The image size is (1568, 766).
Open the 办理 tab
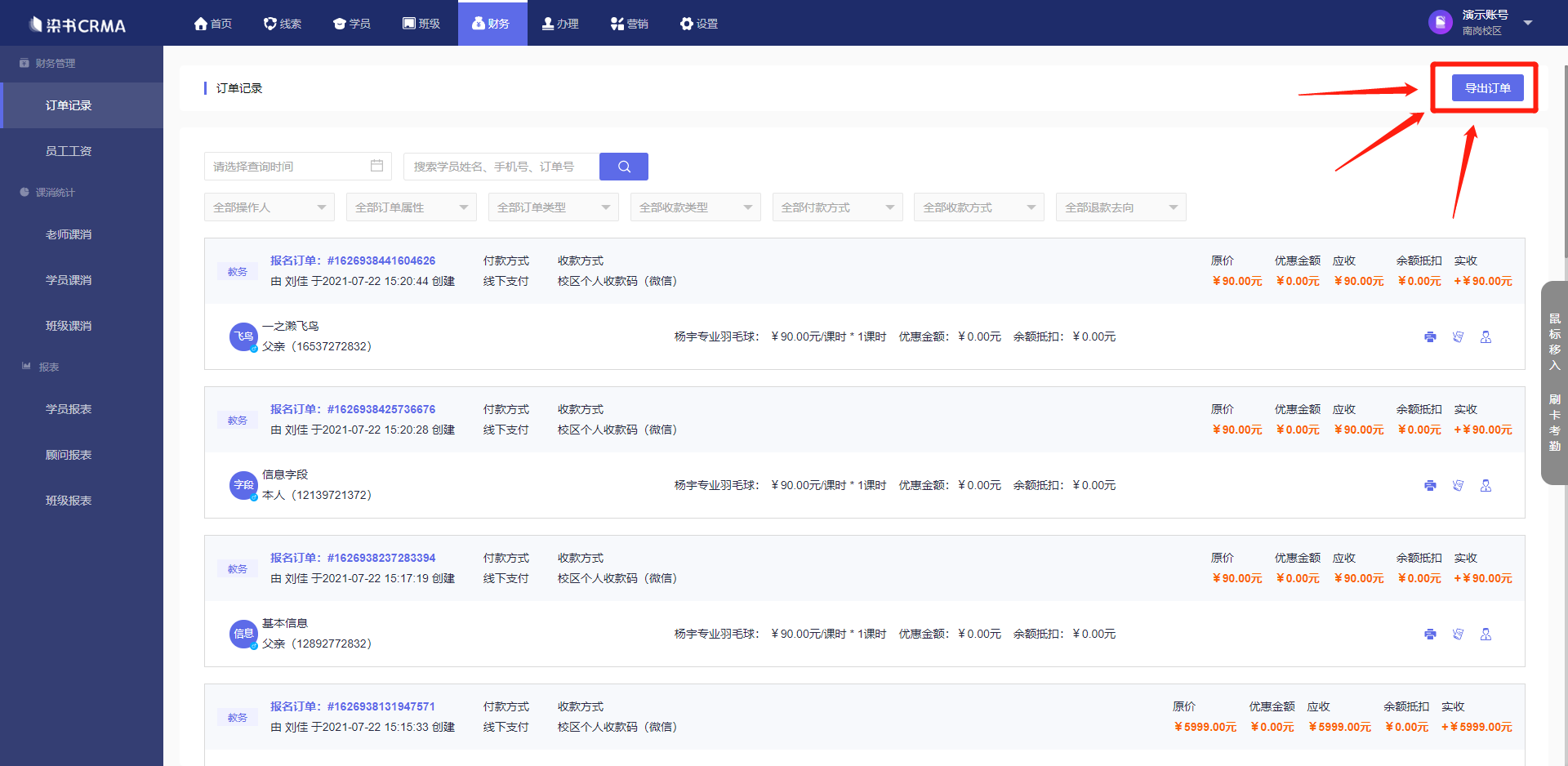pos(560,24)
